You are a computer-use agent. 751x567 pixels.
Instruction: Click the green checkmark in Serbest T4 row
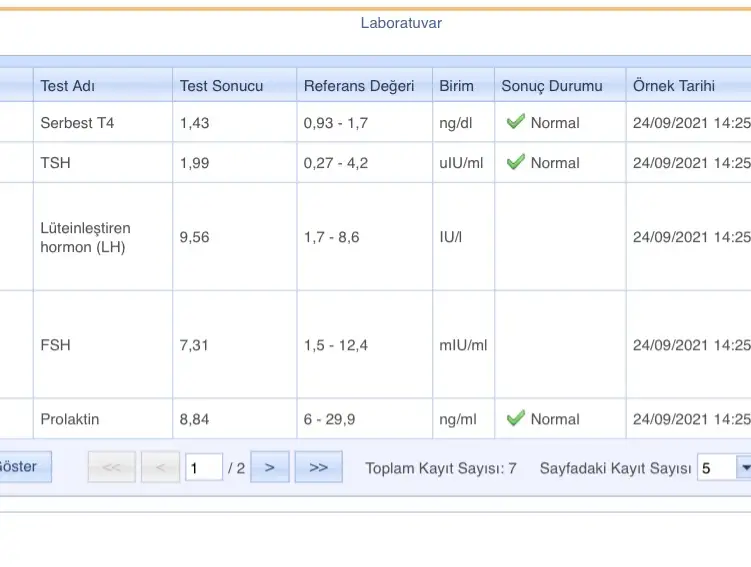coord(515,122)
